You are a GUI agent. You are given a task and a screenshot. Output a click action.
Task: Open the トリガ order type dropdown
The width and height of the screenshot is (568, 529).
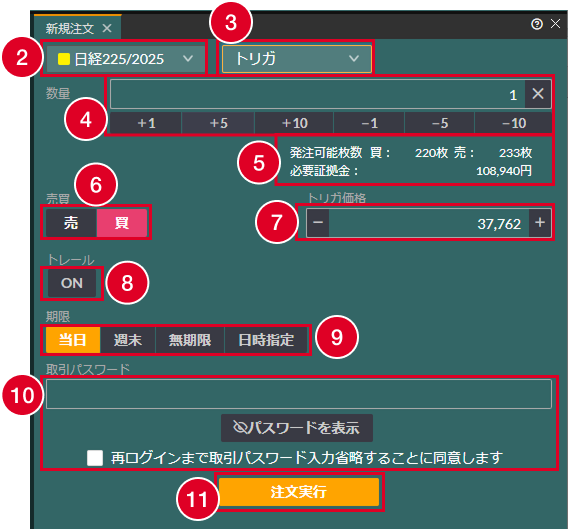(297, 58)
